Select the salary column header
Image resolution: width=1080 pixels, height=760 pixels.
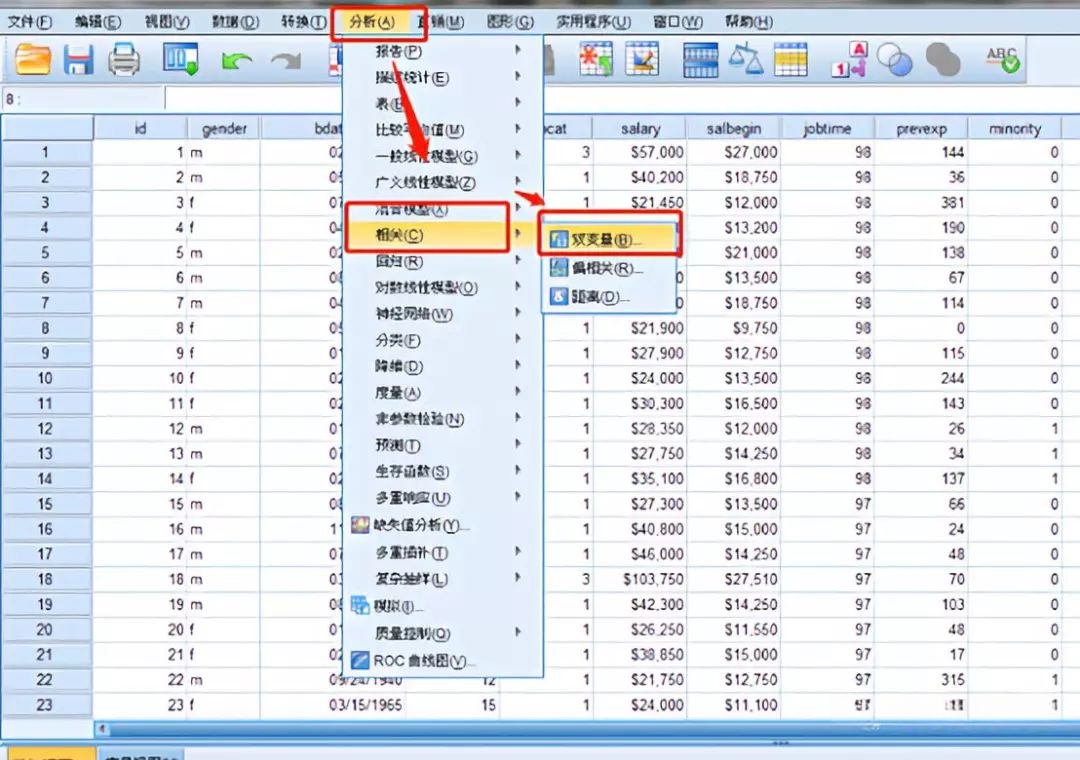(640, 128)
